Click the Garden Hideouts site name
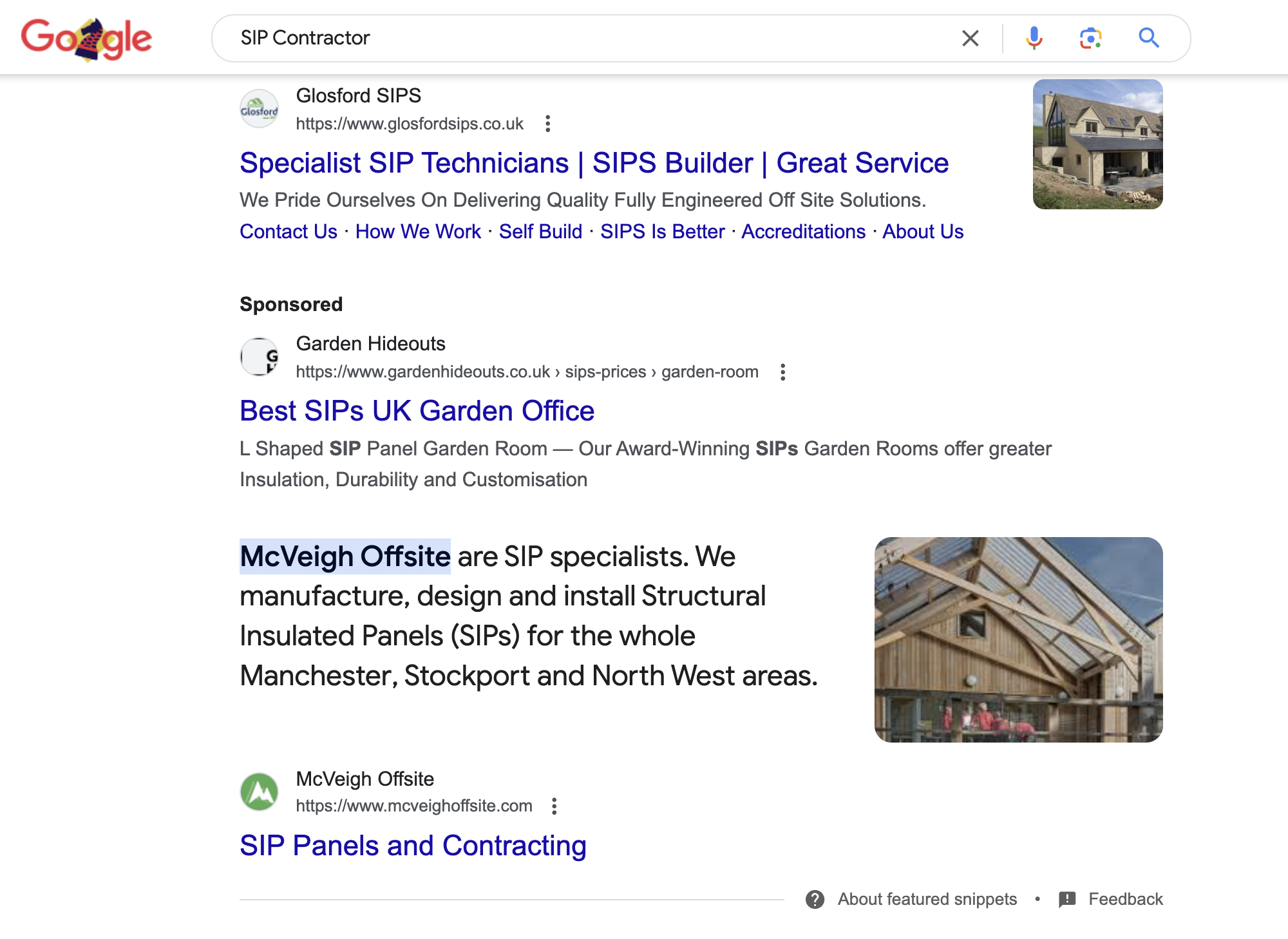This screenshot has width=1288, height=939. (x=370, y=344)
